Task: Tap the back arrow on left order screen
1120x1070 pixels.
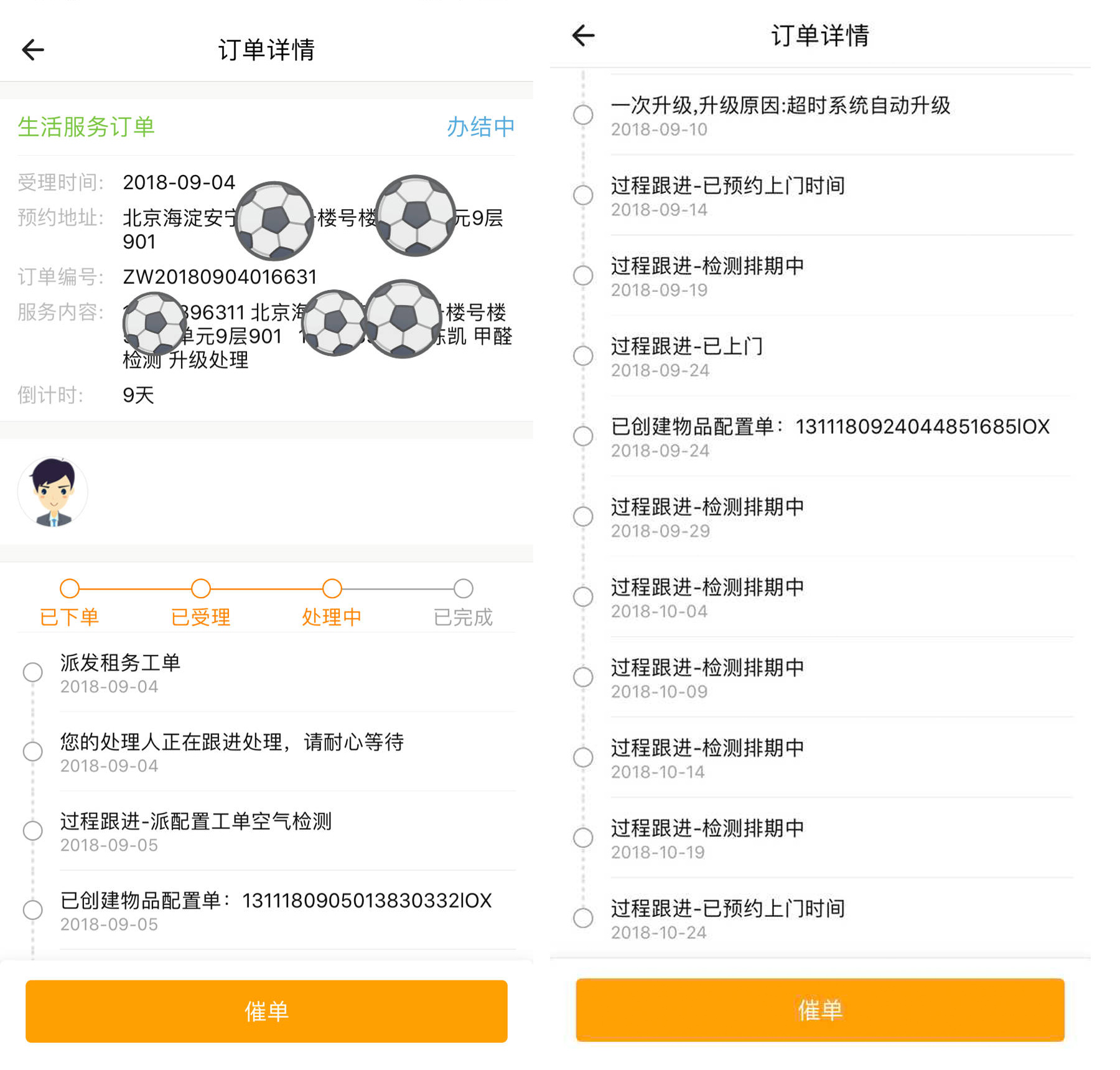Action: tap(33, 50)
